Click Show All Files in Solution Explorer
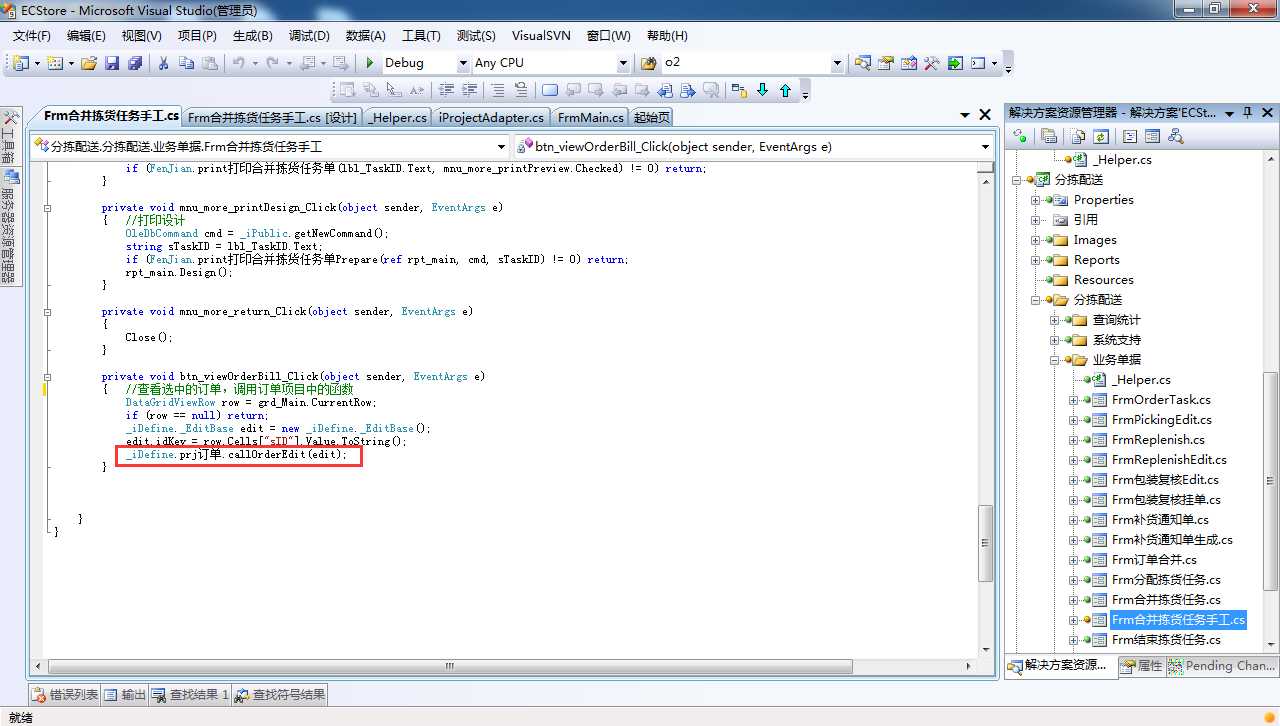 (x=1078, y=136)
